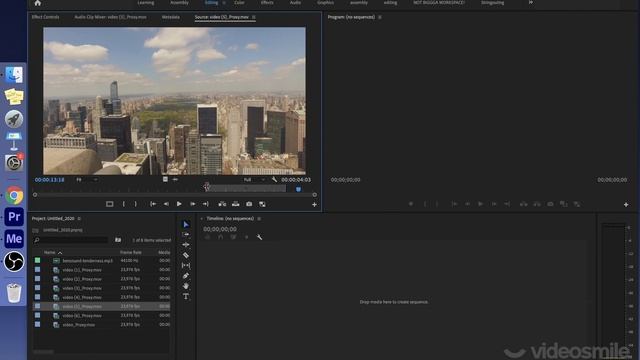Image resolution: width=640 pixels, height=360 pixels.
Task: Open the Learning workspace
Action: tap(146, 2)
